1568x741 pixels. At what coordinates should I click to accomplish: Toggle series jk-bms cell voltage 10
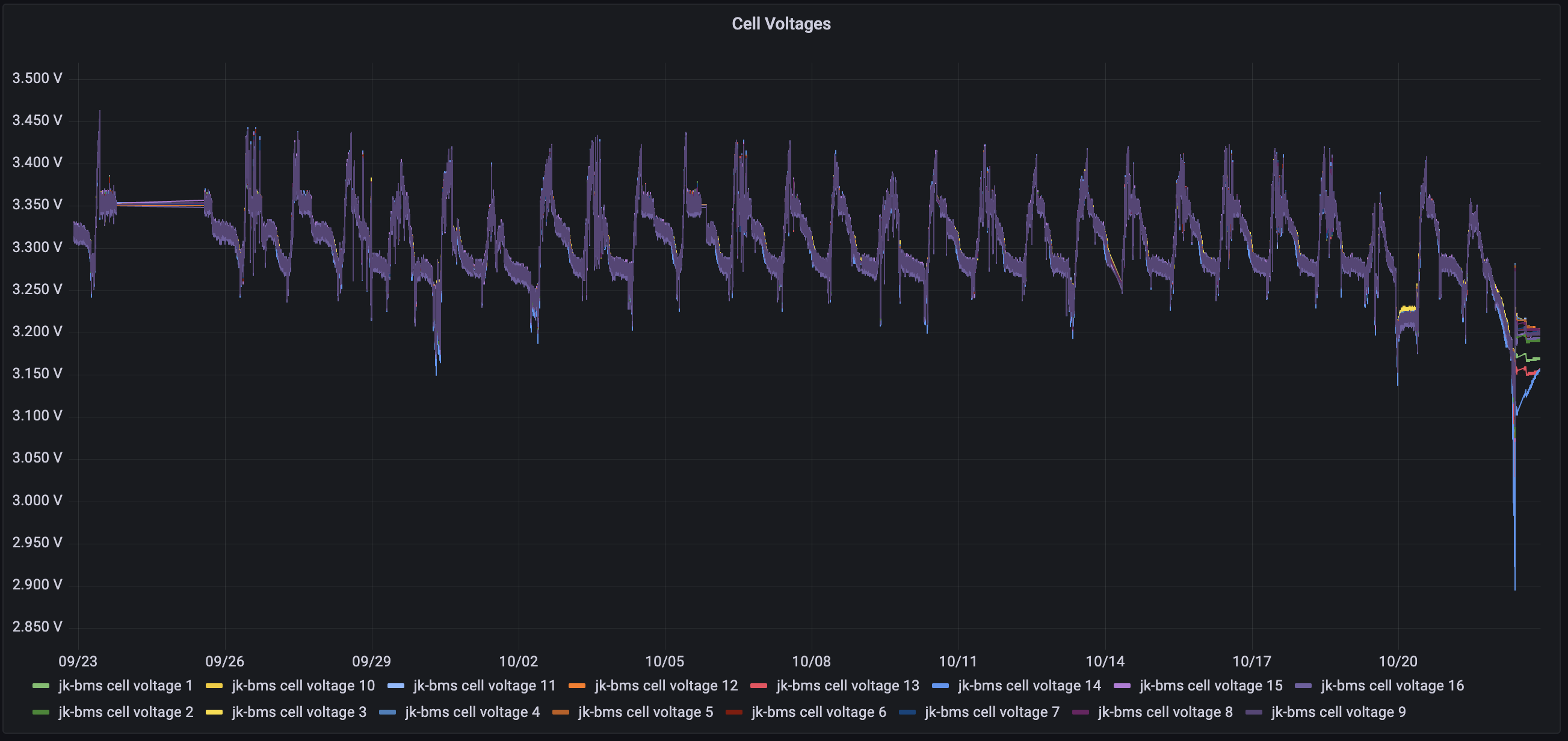pyautogui.click(x=303, y=686)
